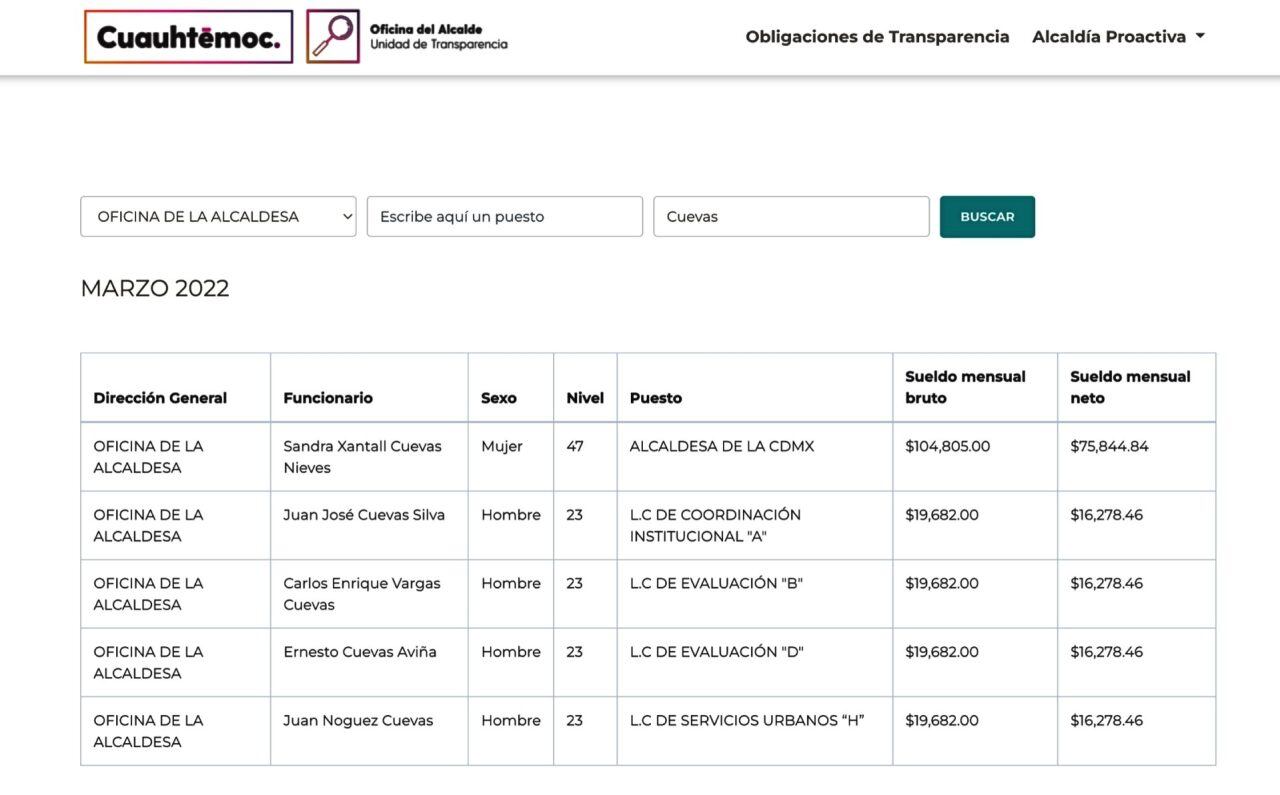
Task: Select Juan José Cuevas Silva's name
Action: [362, 514]
